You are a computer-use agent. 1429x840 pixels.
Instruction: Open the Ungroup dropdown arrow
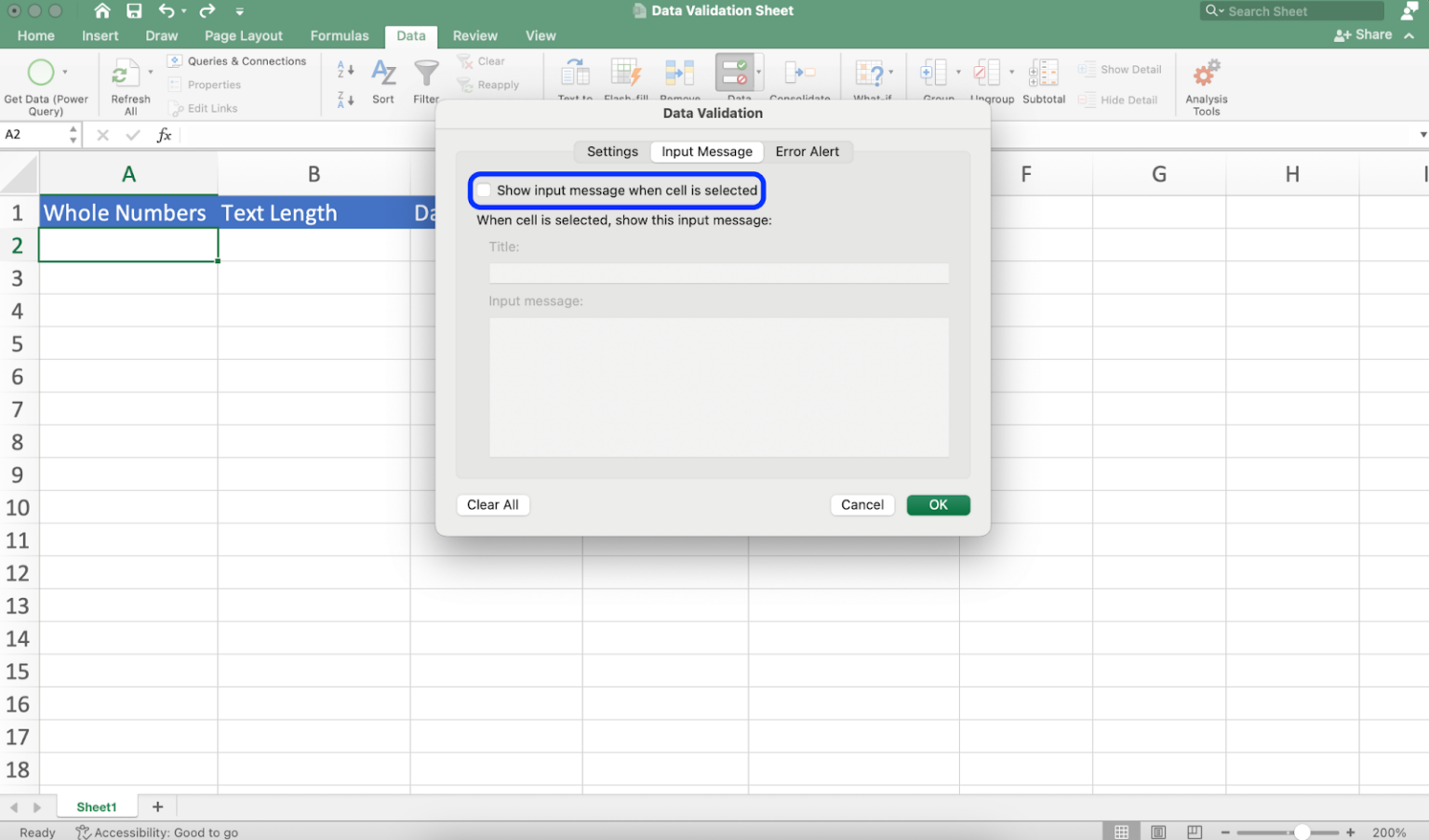(x=1011, y=72)
